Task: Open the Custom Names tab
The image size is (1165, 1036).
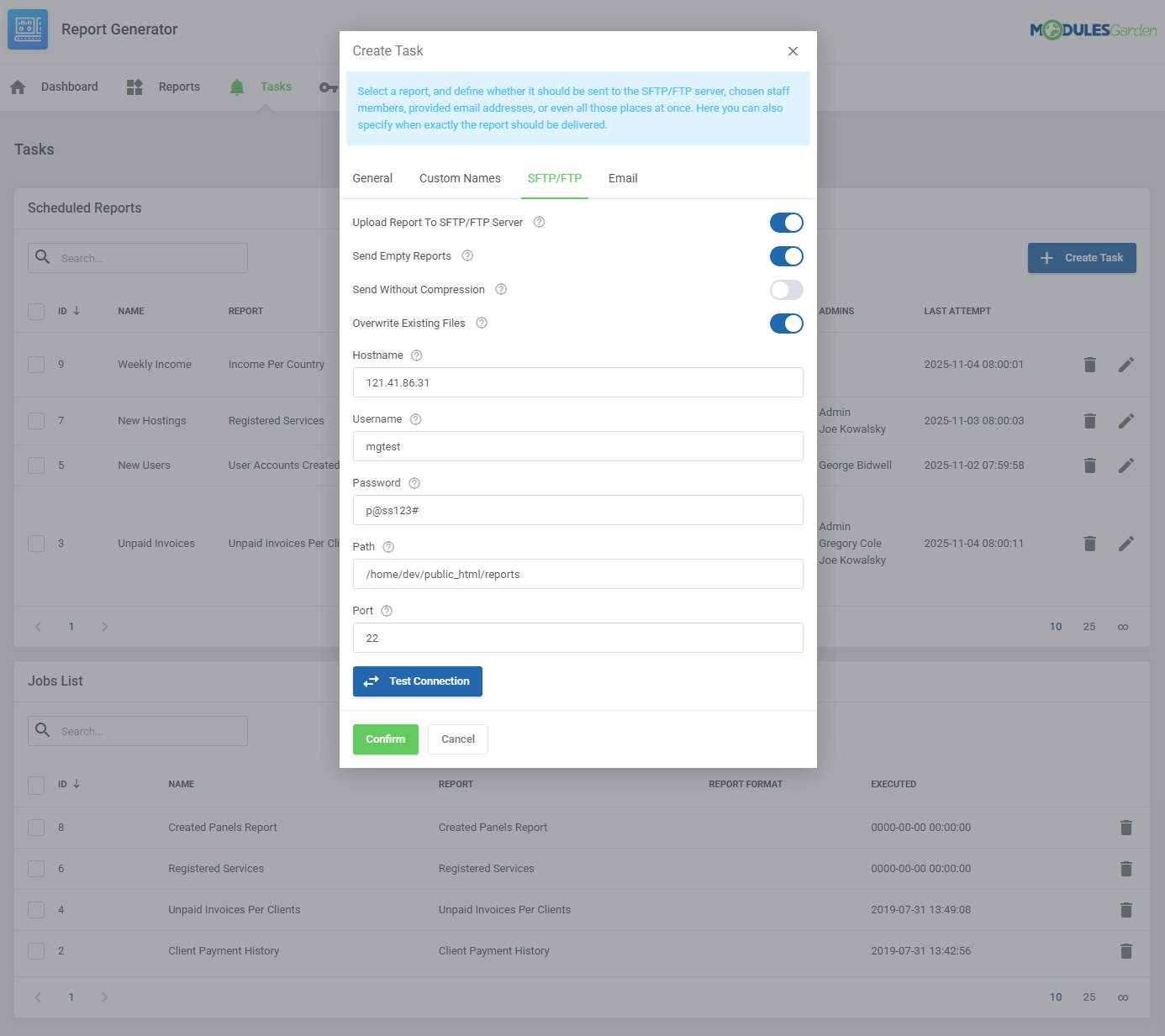Action: click(x=460, y=178)
